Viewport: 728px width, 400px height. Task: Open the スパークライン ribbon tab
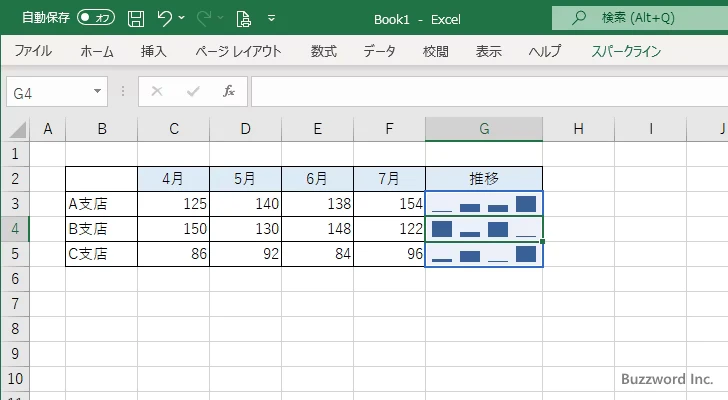pos(626,51)
